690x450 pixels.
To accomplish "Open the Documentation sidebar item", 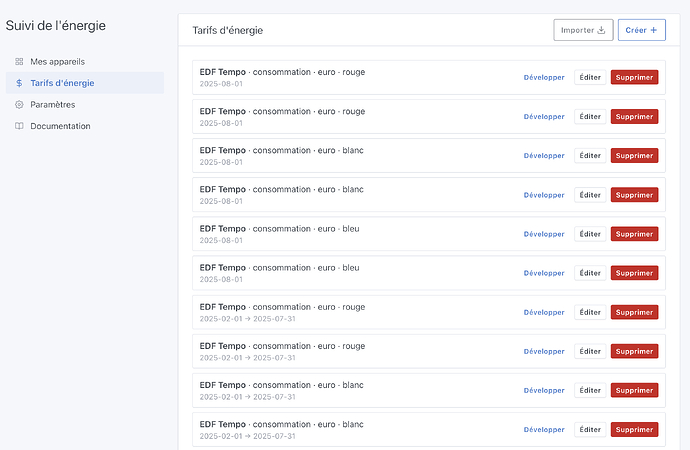I will tap(60, 126).
